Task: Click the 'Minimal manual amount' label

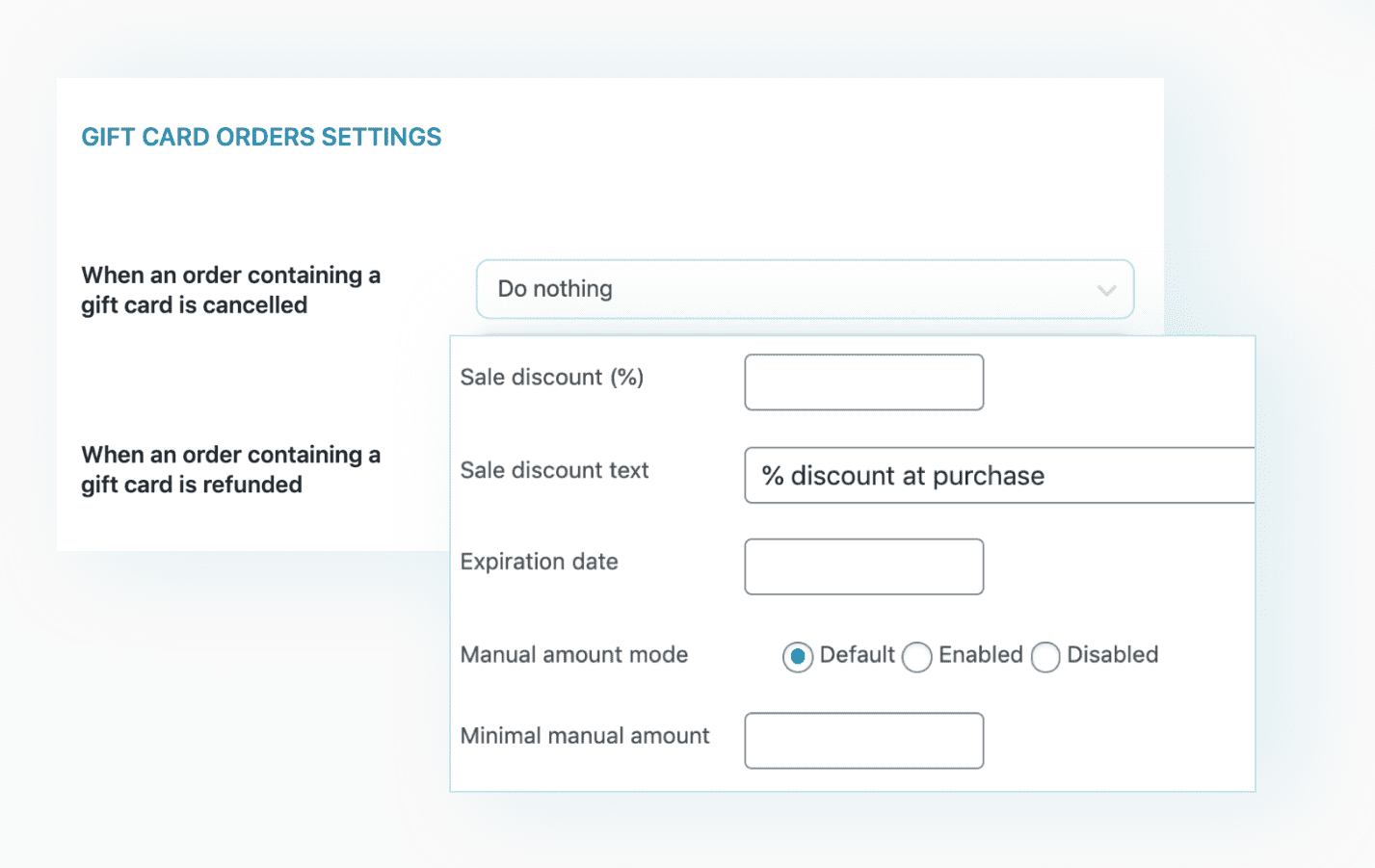Action: [x=584, y=736]
